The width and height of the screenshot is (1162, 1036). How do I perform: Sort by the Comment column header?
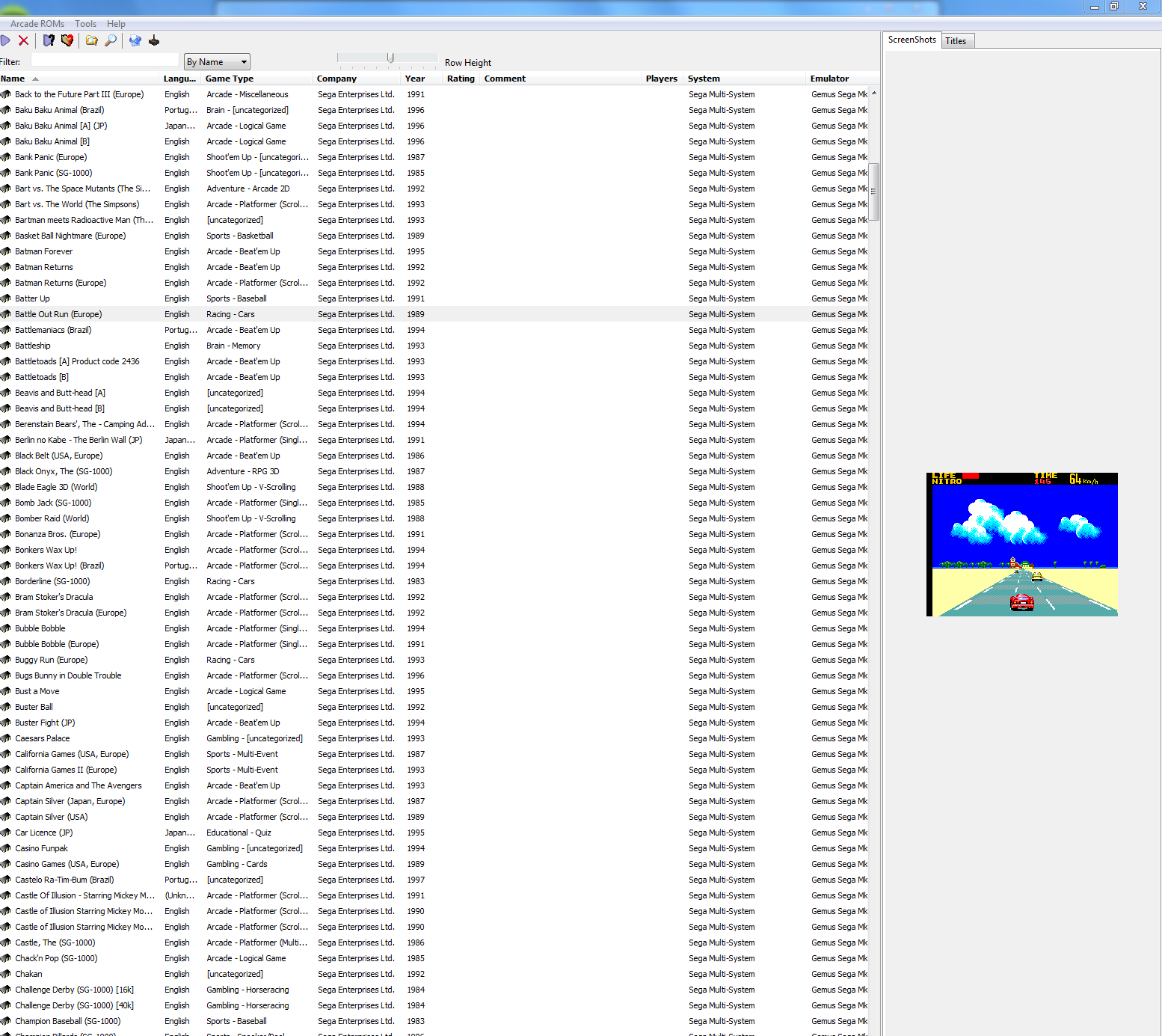pos(562,79)
